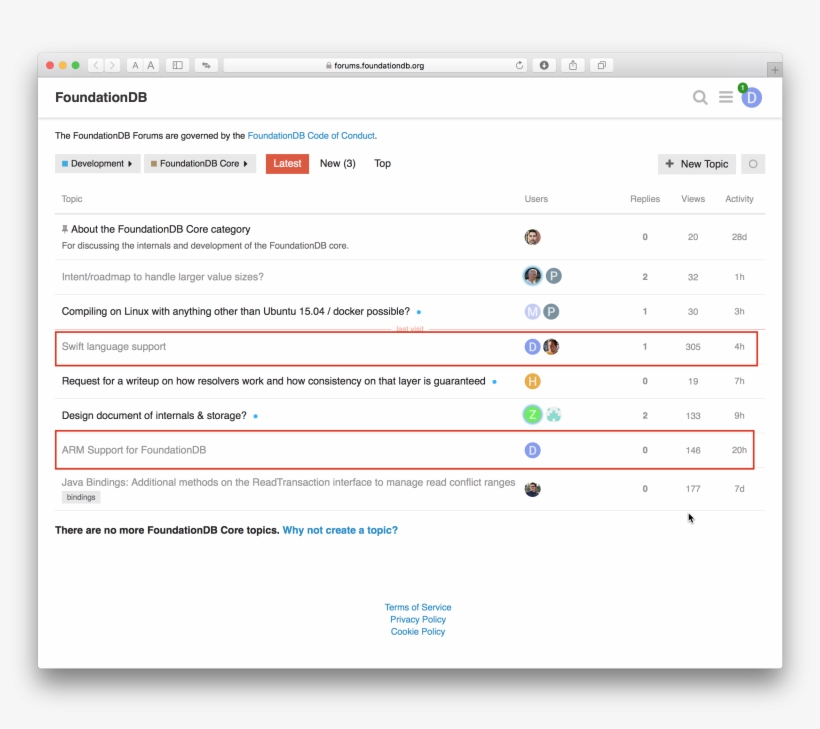Screen dimensions: 820x729
Task: Open new browser tab plus button
Action: [775, 70]
